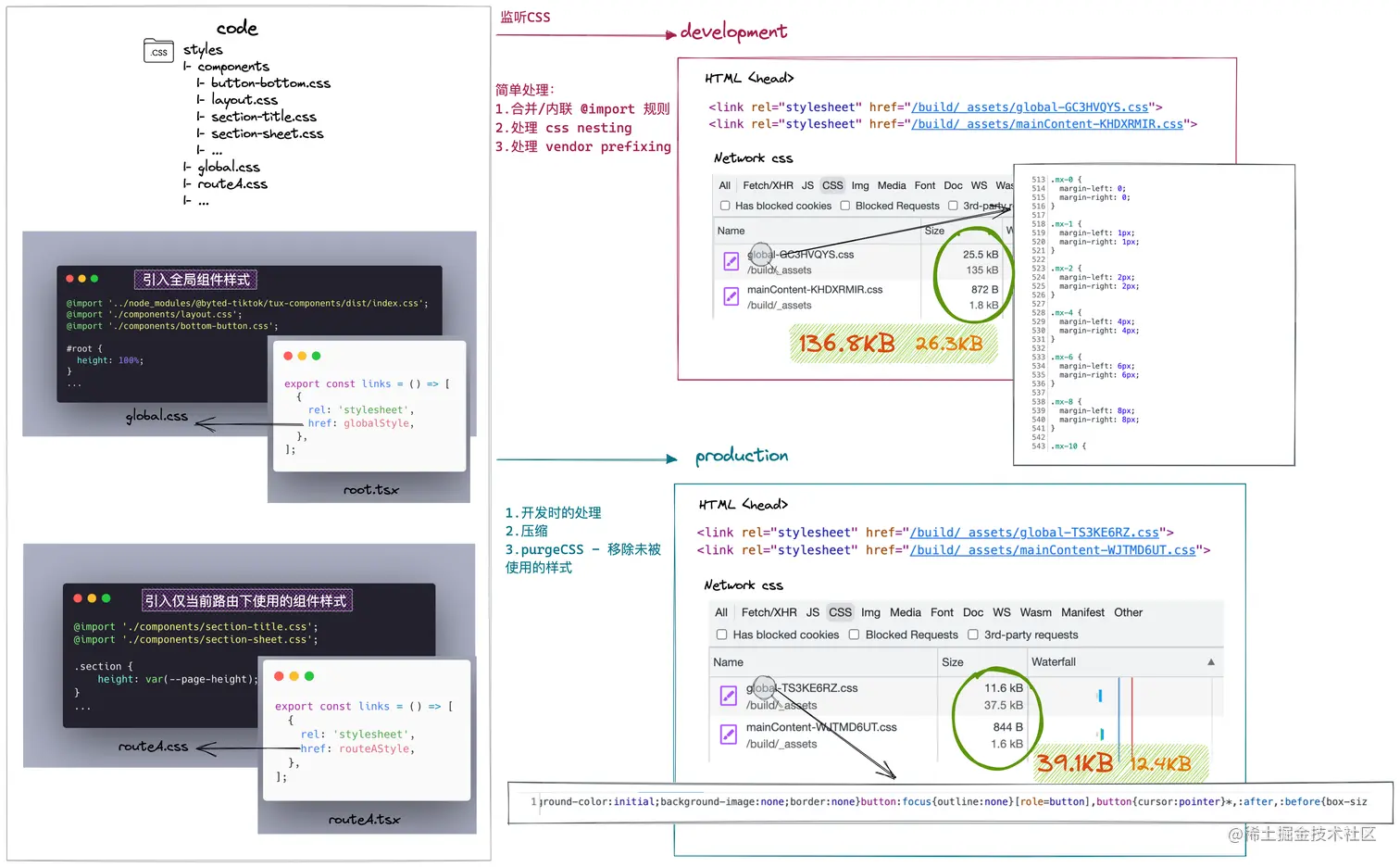This screenshot has height=867, width=1400.
Task: Click the 25.5 kB size value
Action: (981, 255)
